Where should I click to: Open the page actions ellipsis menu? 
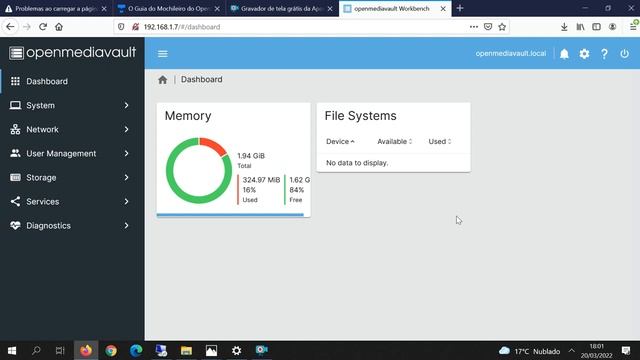tap(473, 27)
